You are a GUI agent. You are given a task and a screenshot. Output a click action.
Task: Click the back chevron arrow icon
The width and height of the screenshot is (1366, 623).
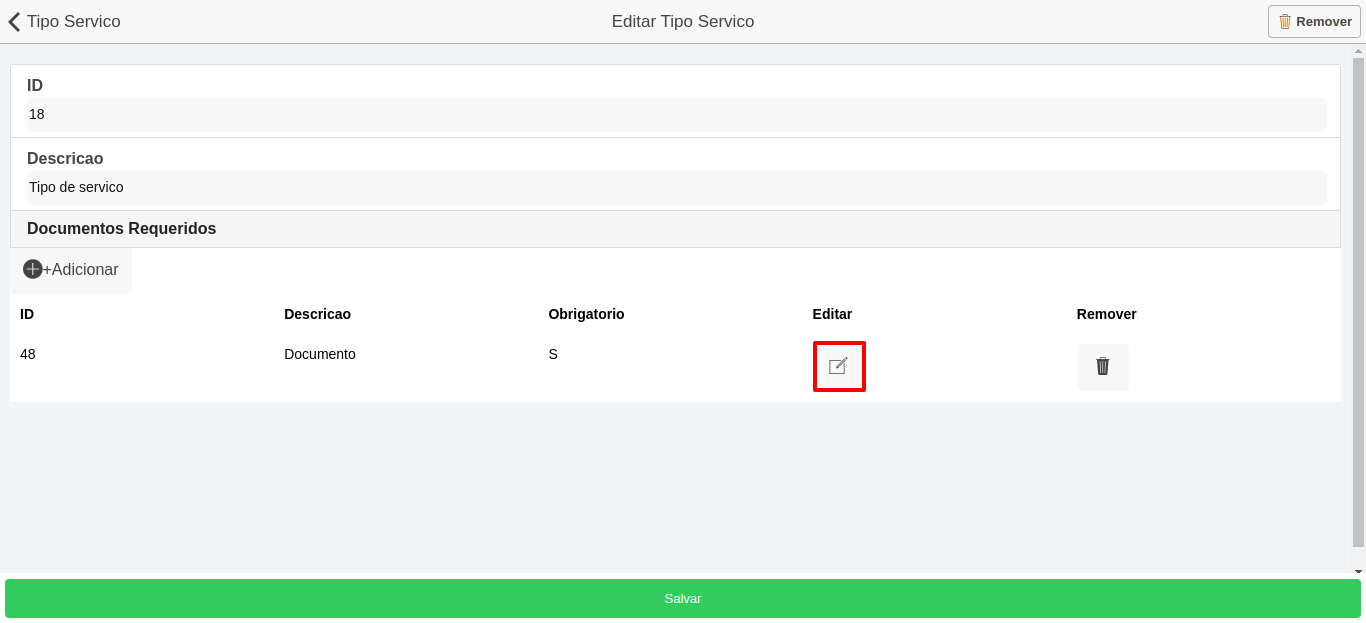pos(14,21)
